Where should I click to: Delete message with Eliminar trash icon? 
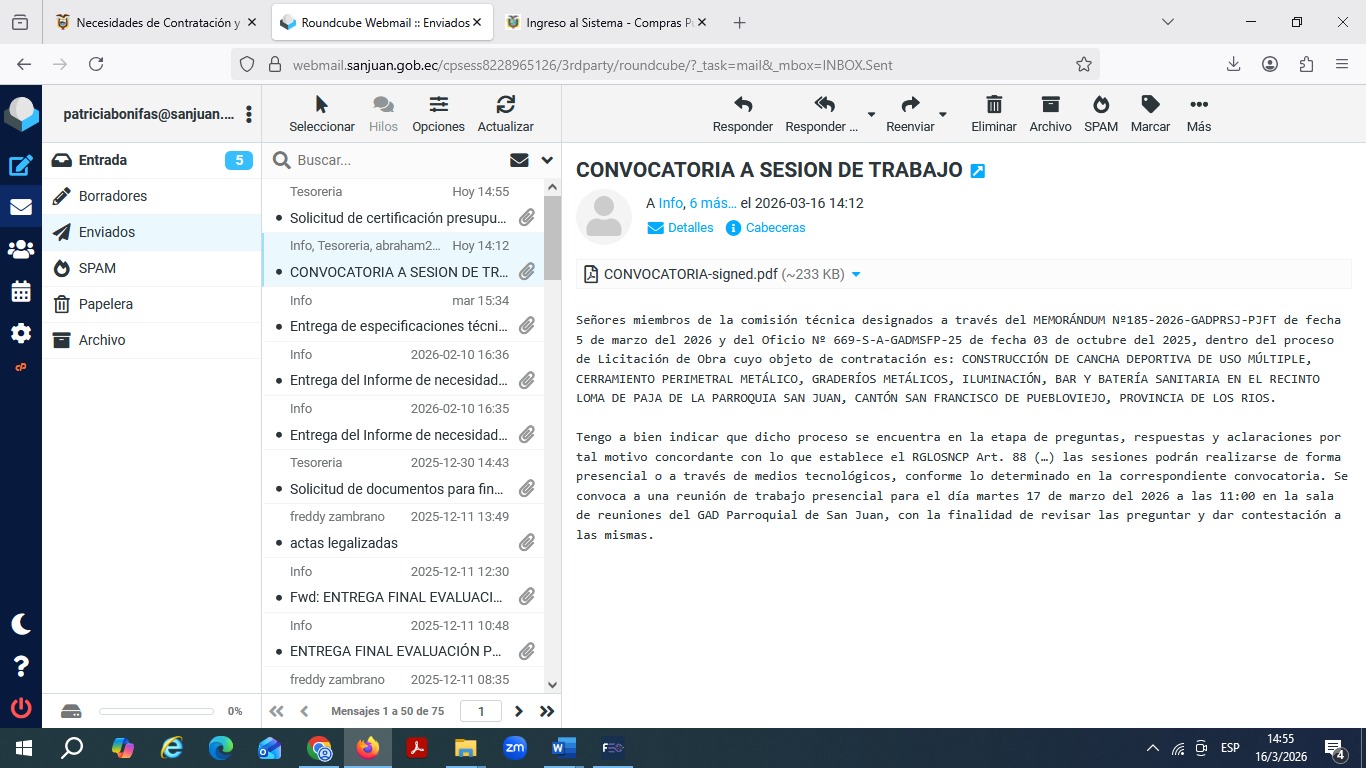click(x=993, y=114)
